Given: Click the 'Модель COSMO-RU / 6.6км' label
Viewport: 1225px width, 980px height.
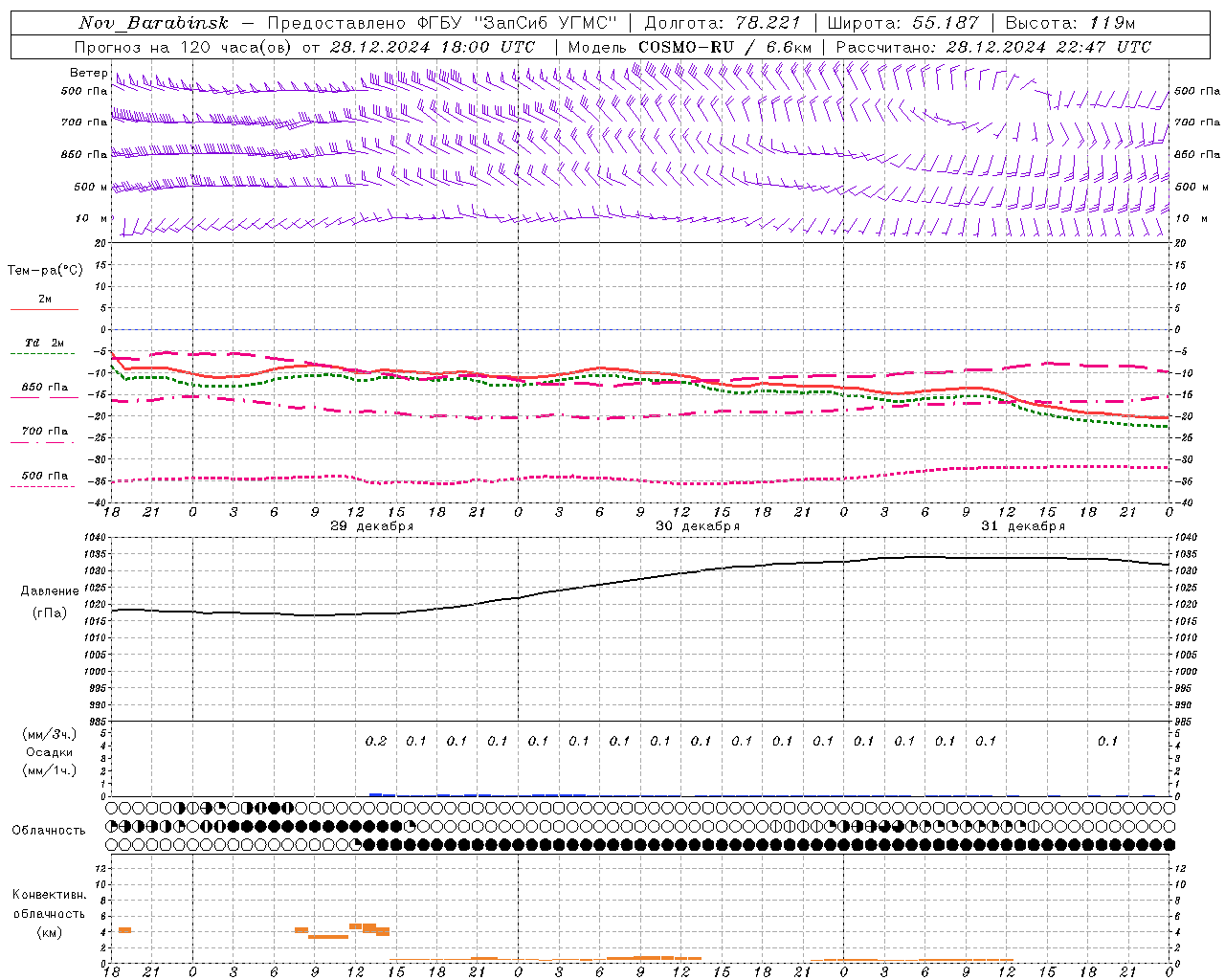Looking at the screenshot, I should pyautogui.click(x=690, y=47).
